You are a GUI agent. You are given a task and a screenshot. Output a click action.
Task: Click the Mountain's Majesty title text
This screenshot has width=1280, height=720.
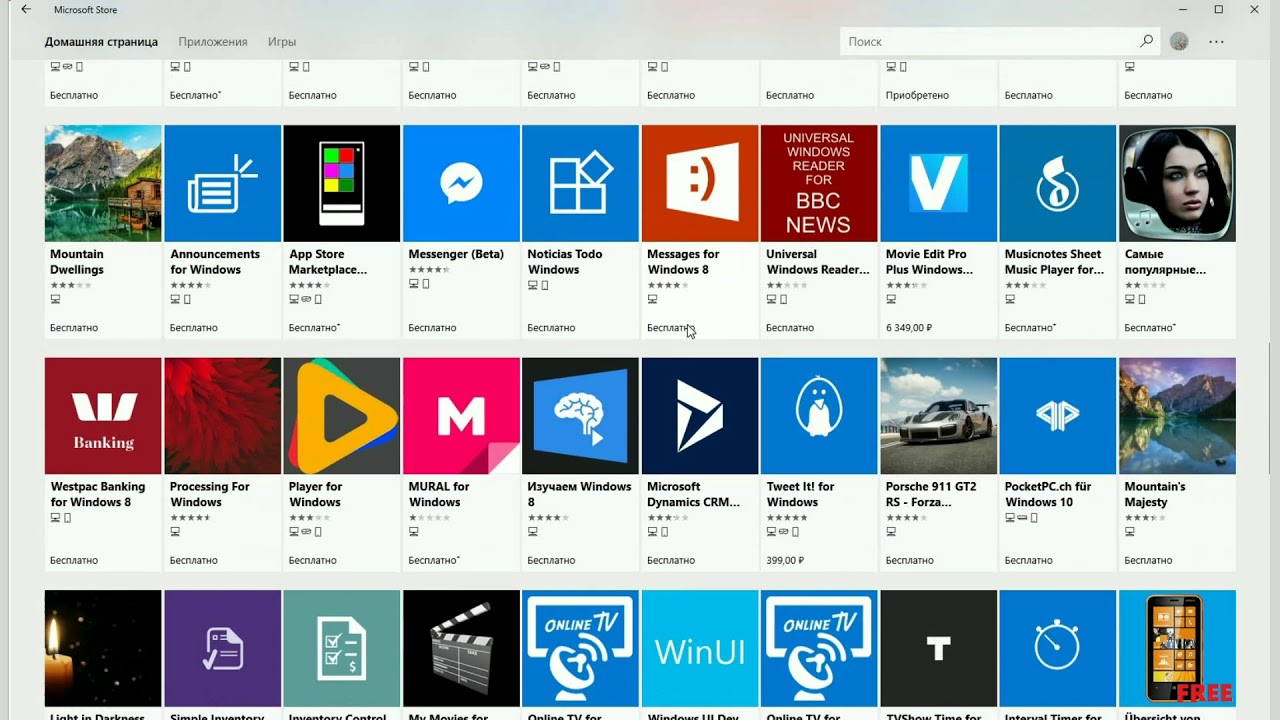[1155, 494]
